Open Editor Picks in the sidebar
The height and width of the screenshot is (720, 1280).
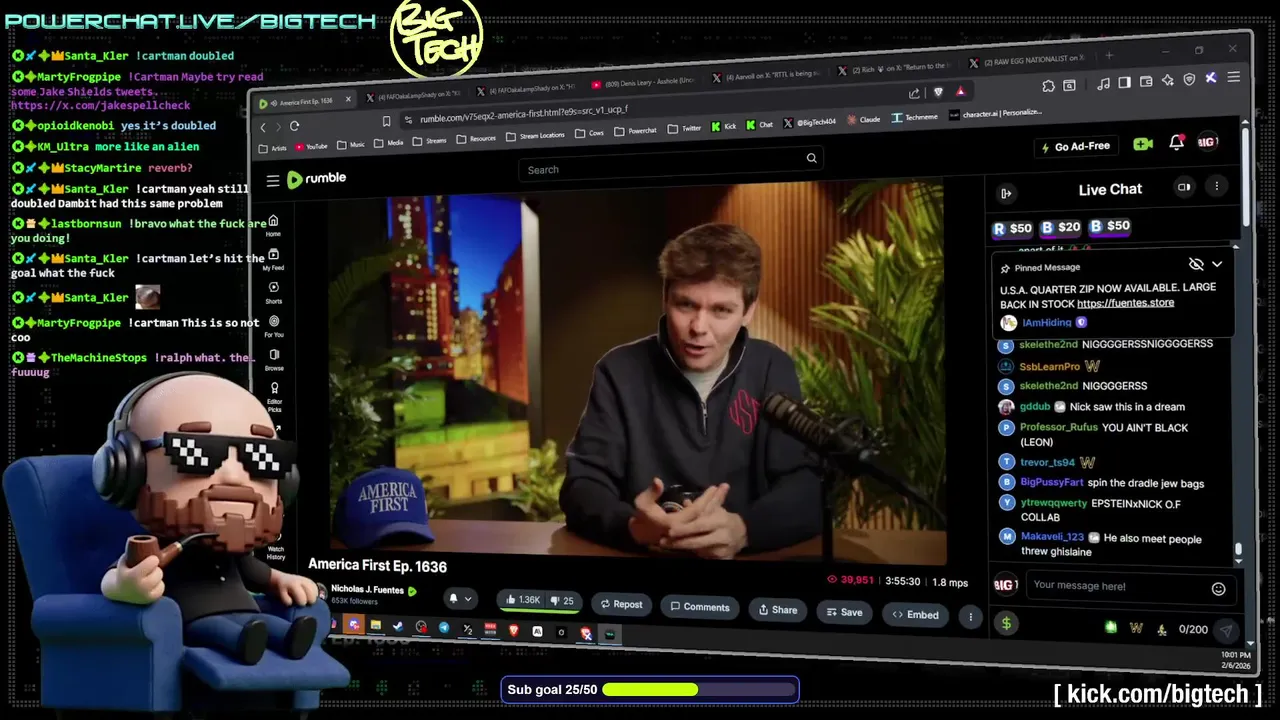point(274,397)
